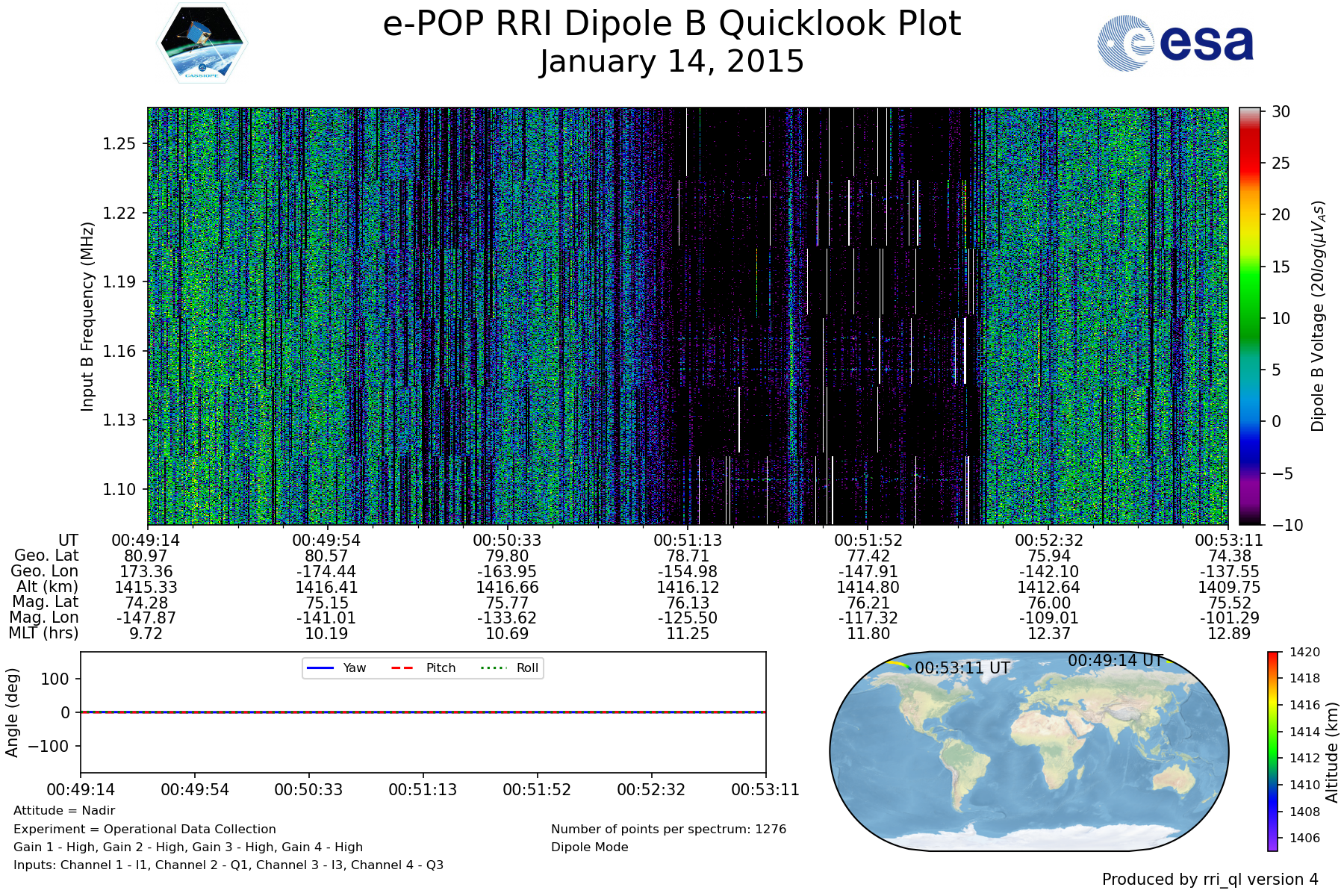Click the ESA logo
The image size is (1344, 896).
1176,43
